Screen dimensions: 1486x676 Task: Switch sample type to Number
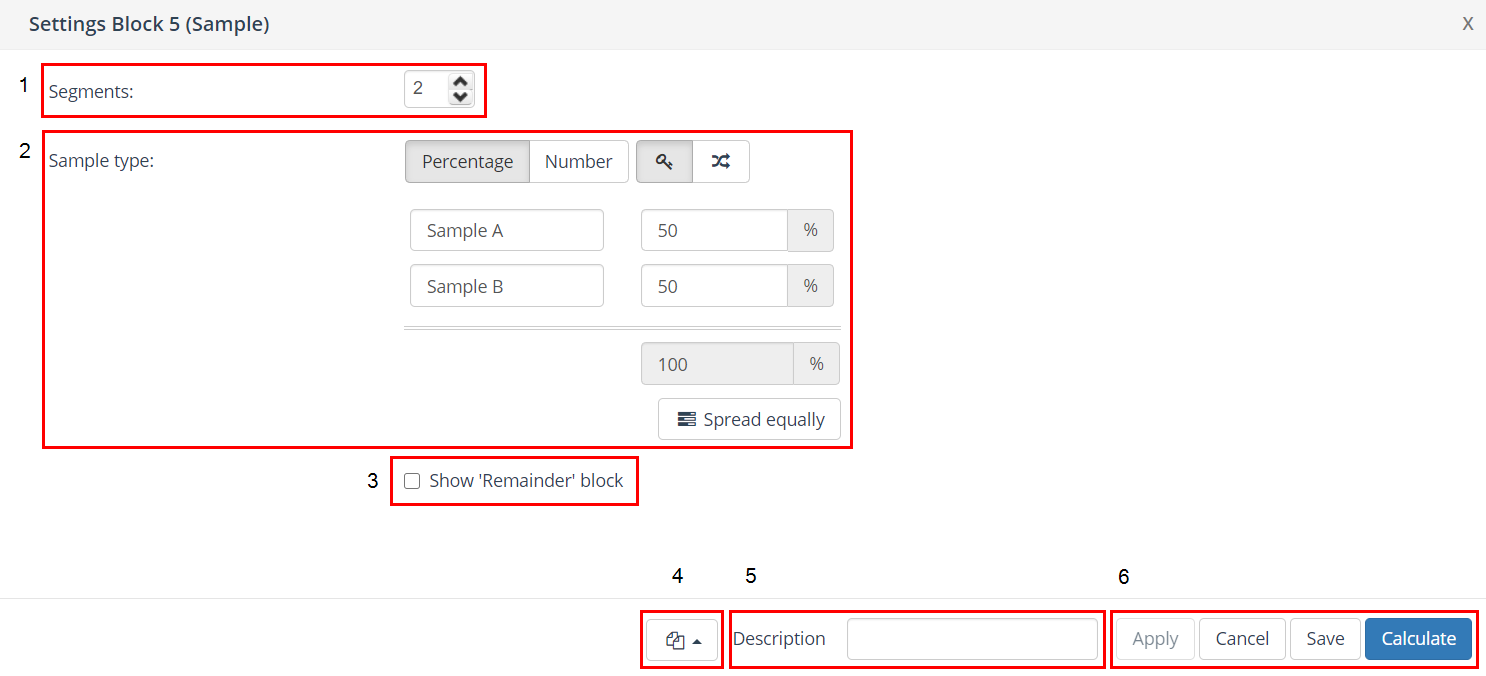[578, 162]
